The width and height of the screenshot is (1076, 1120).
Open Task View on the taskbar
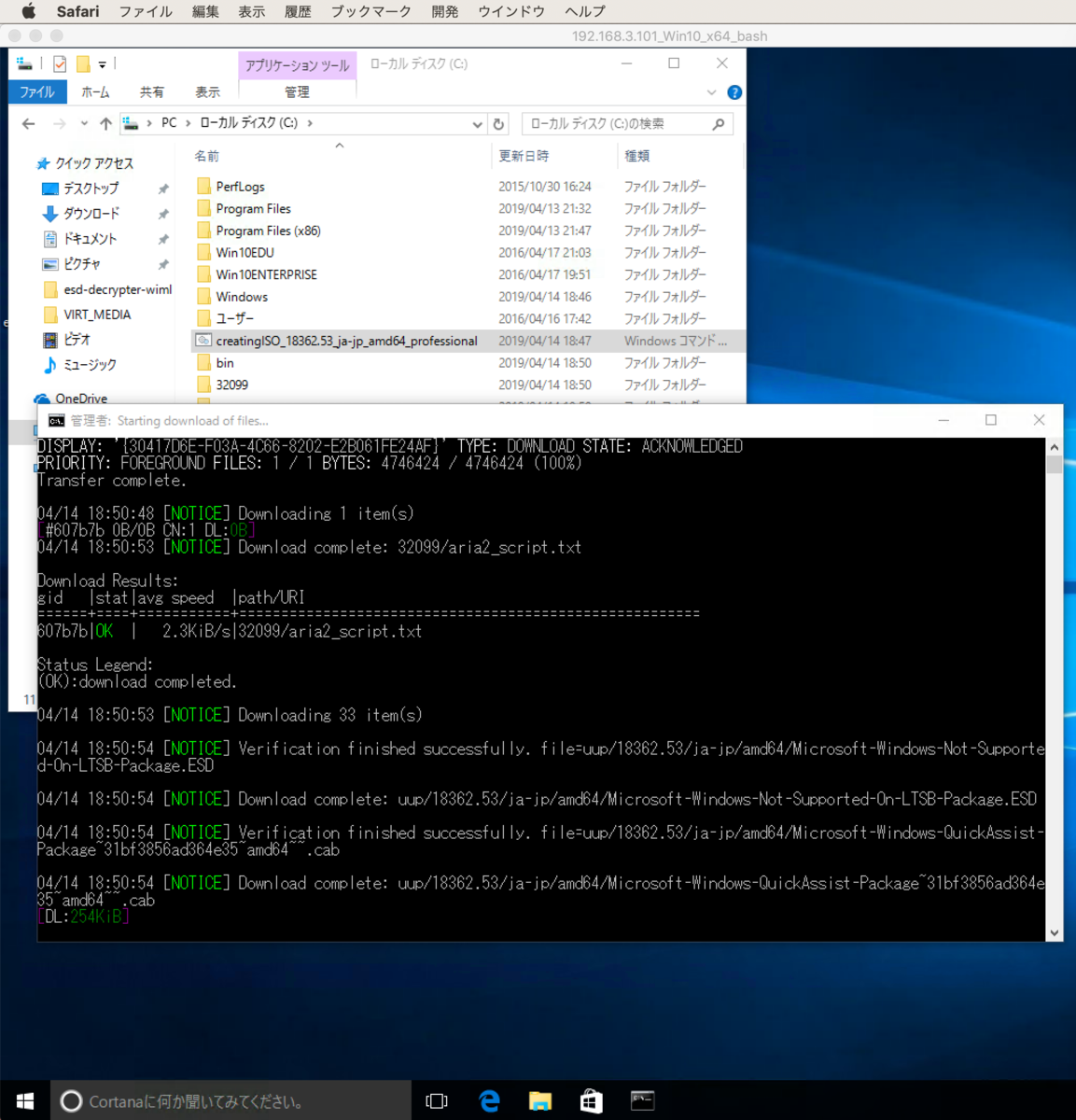[437, 1100]
